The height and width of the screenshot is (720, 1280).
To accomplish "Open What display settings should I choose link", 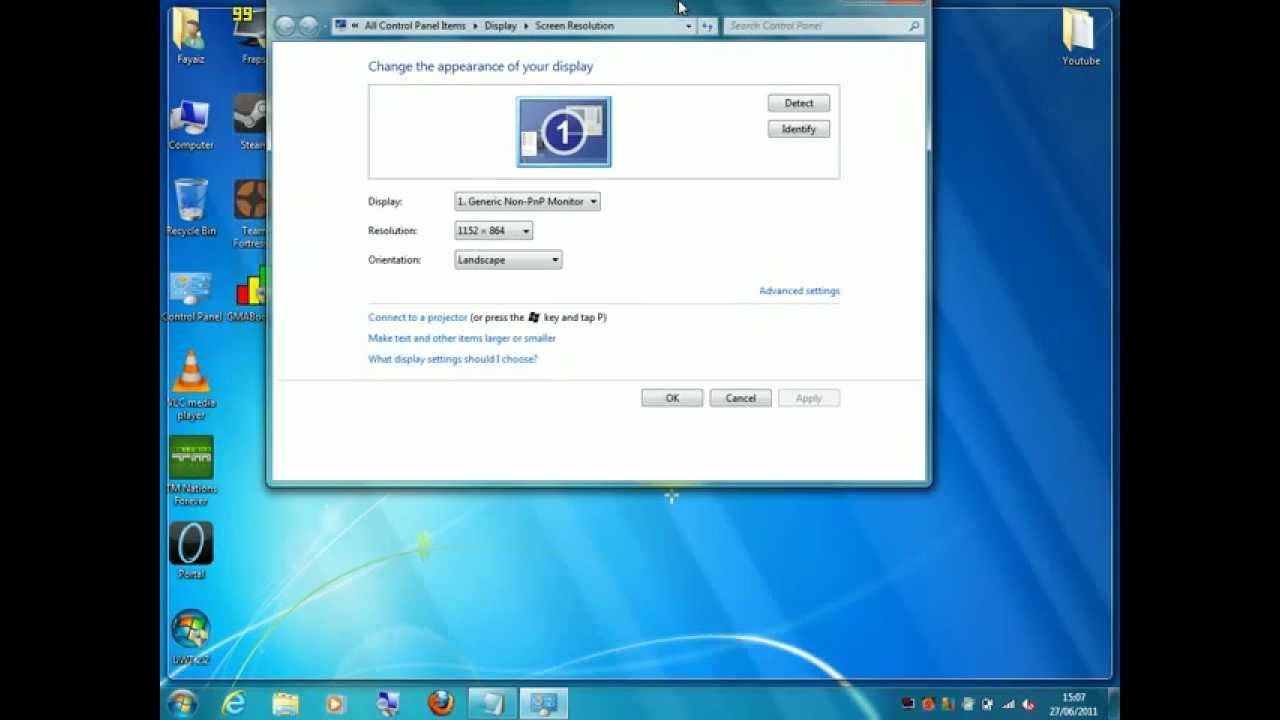I will (452, 359).
